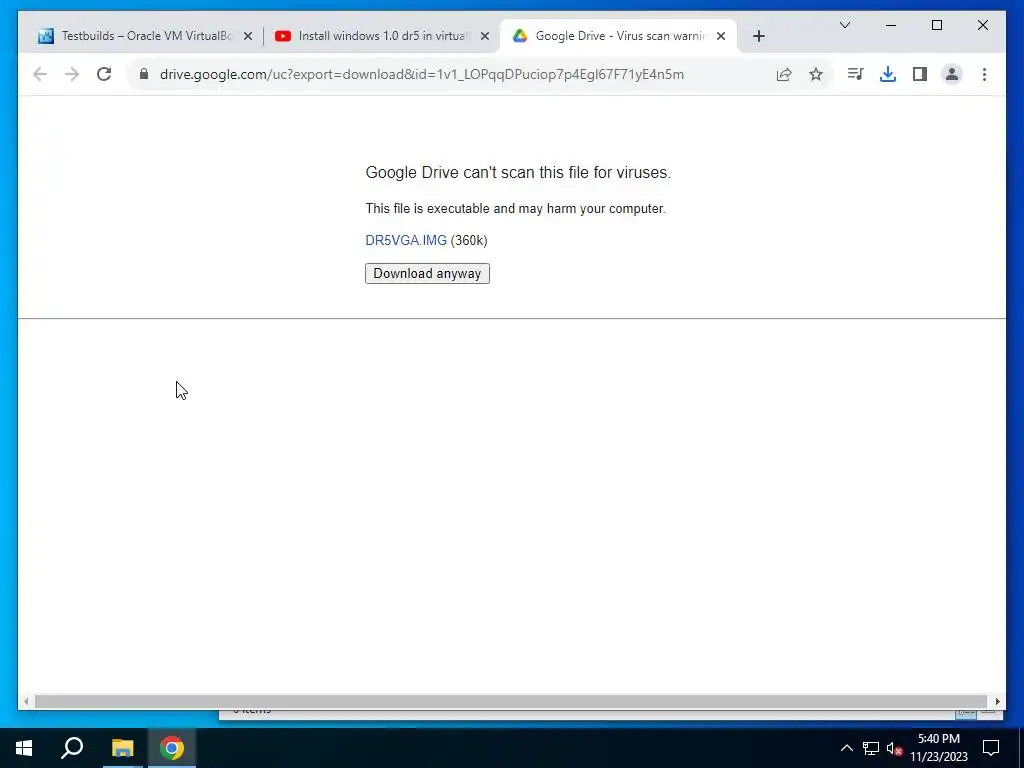View site information lock icon
The width and height of the screenshot is (1024, 768).
click(x=144, y=74)
